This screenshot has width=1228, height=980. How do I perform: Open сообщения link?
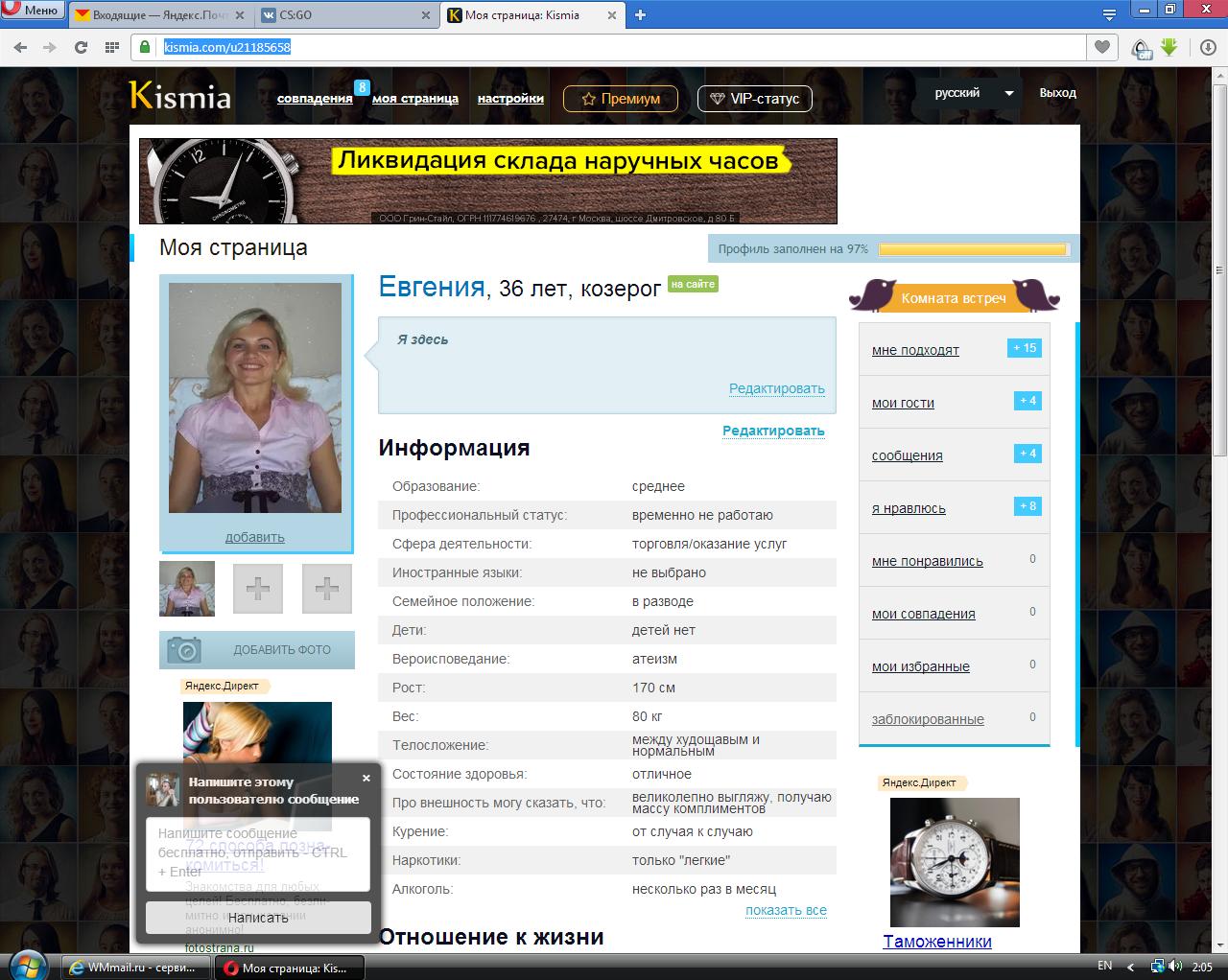point(908,455)
